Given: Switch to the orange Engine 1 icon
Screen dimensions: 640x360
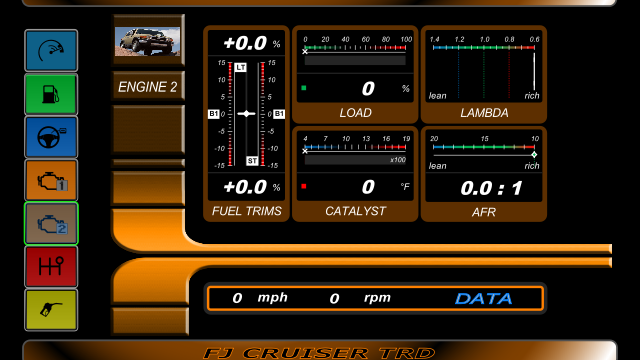Looking at the screenshot, I should click(51, 180).
